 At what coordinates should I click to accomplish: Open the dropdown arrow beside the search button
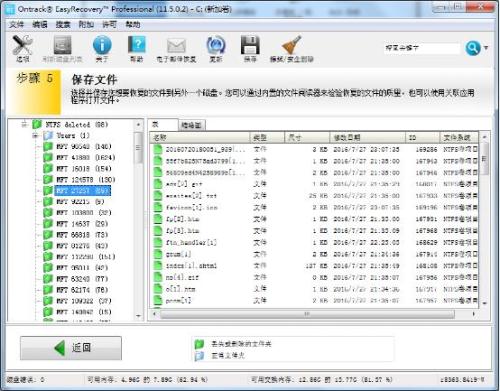tap(486, 48)
